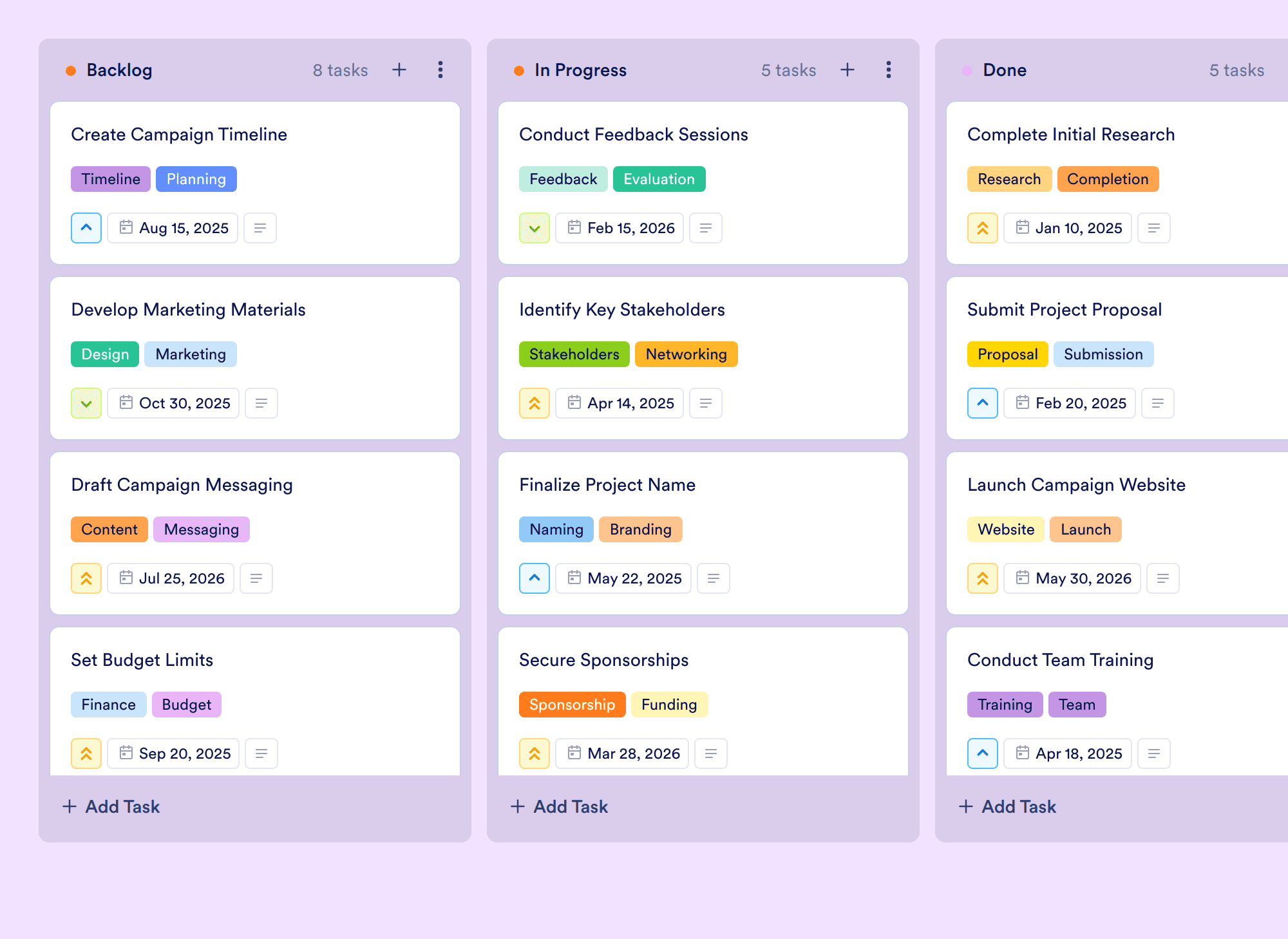Open description icon on Create Campaign Timeline card

pos(260,228)
